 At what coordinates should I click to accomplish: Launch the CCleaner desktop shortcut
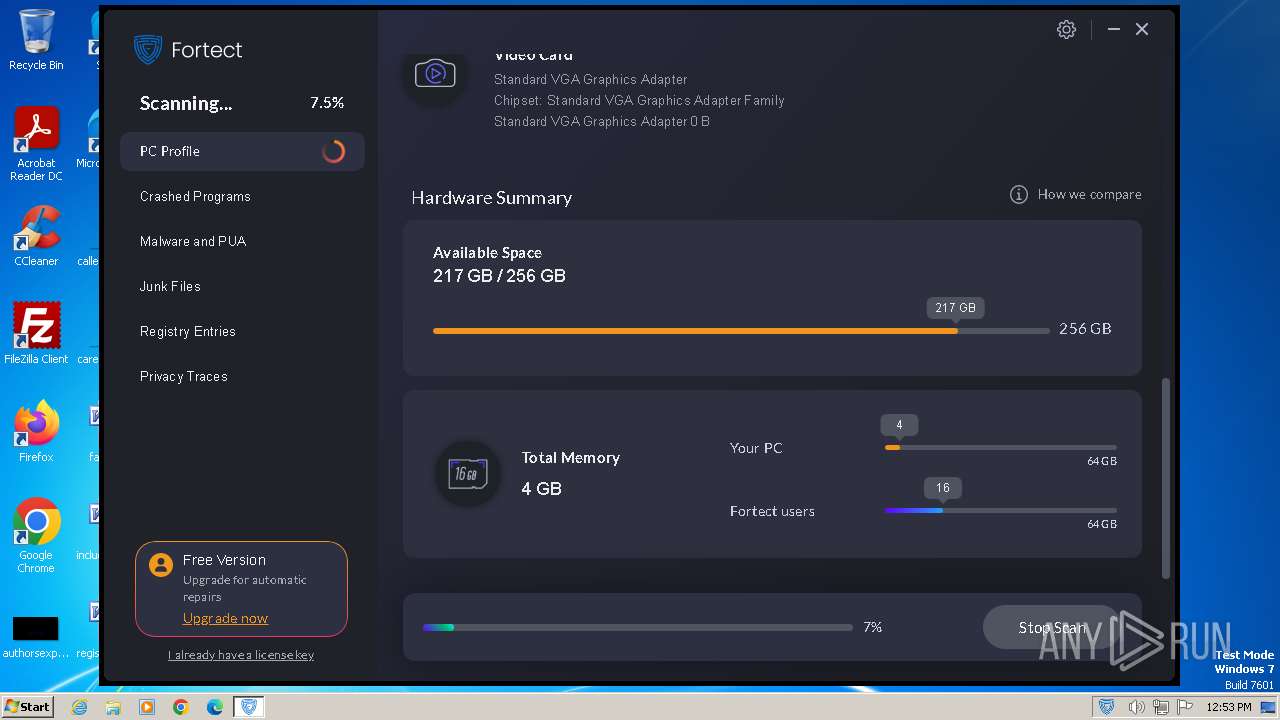[36, 236]
